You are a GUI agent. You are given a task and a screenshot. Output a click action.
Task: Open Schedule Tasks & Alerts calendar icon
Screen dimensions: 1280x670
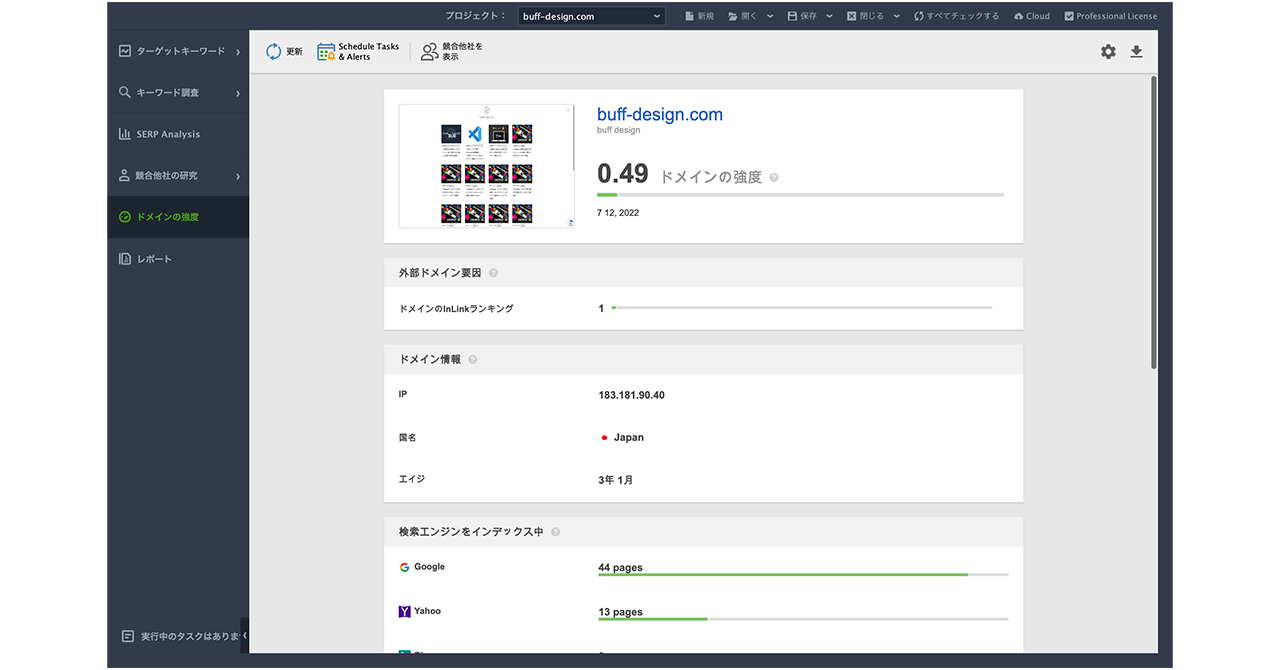click(x=326, y=52)
